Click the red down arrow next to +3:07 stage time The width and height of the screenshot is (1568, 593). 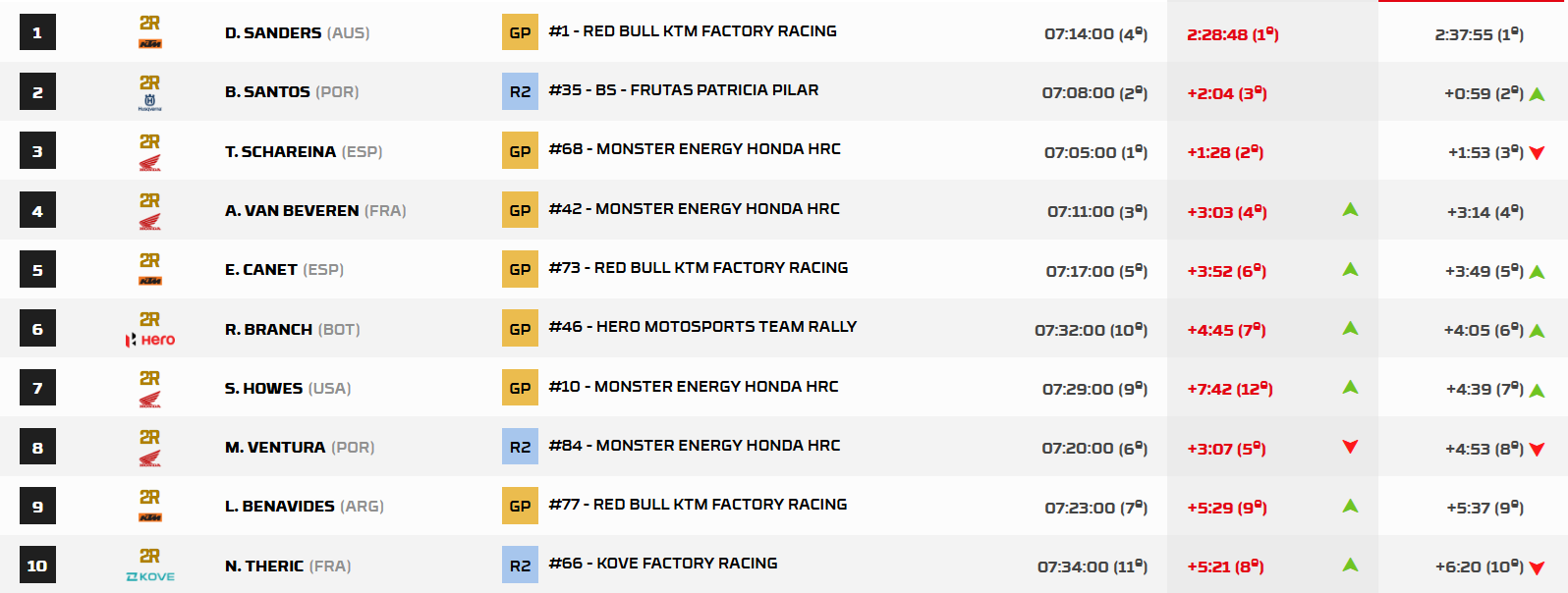(x=1350, y=447)
